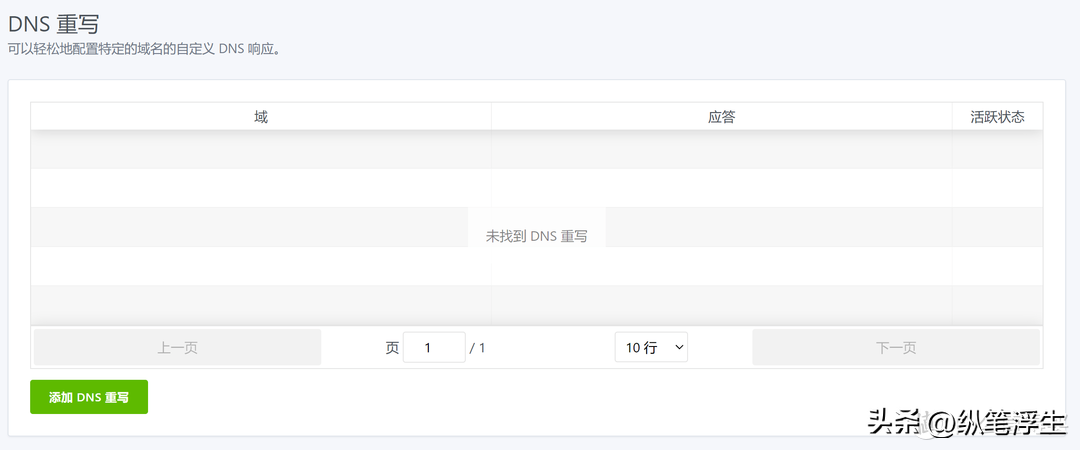Image resolution: width=1080 pixels, height=450 pixels.
Task: Go to next page with 下一页
Action: coord(896,347)
